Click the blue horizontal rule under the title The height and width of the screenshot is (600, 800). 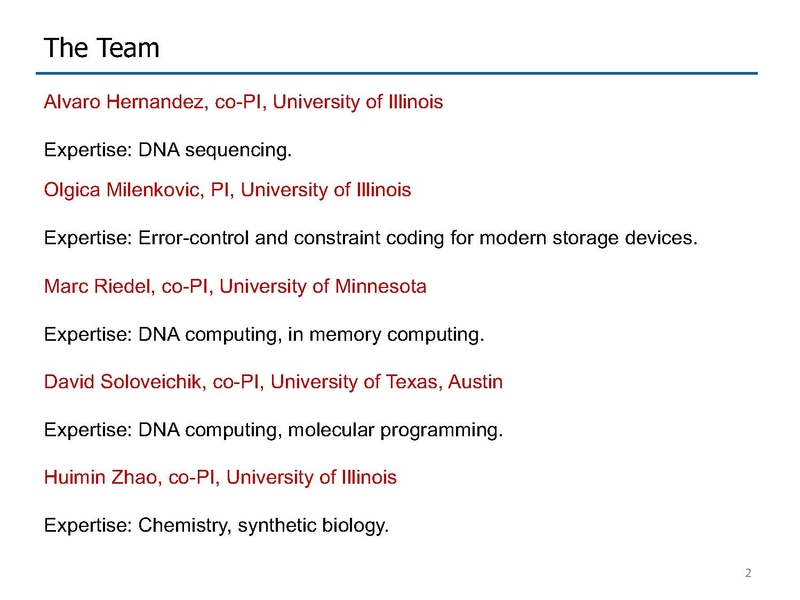click(396, 73)
